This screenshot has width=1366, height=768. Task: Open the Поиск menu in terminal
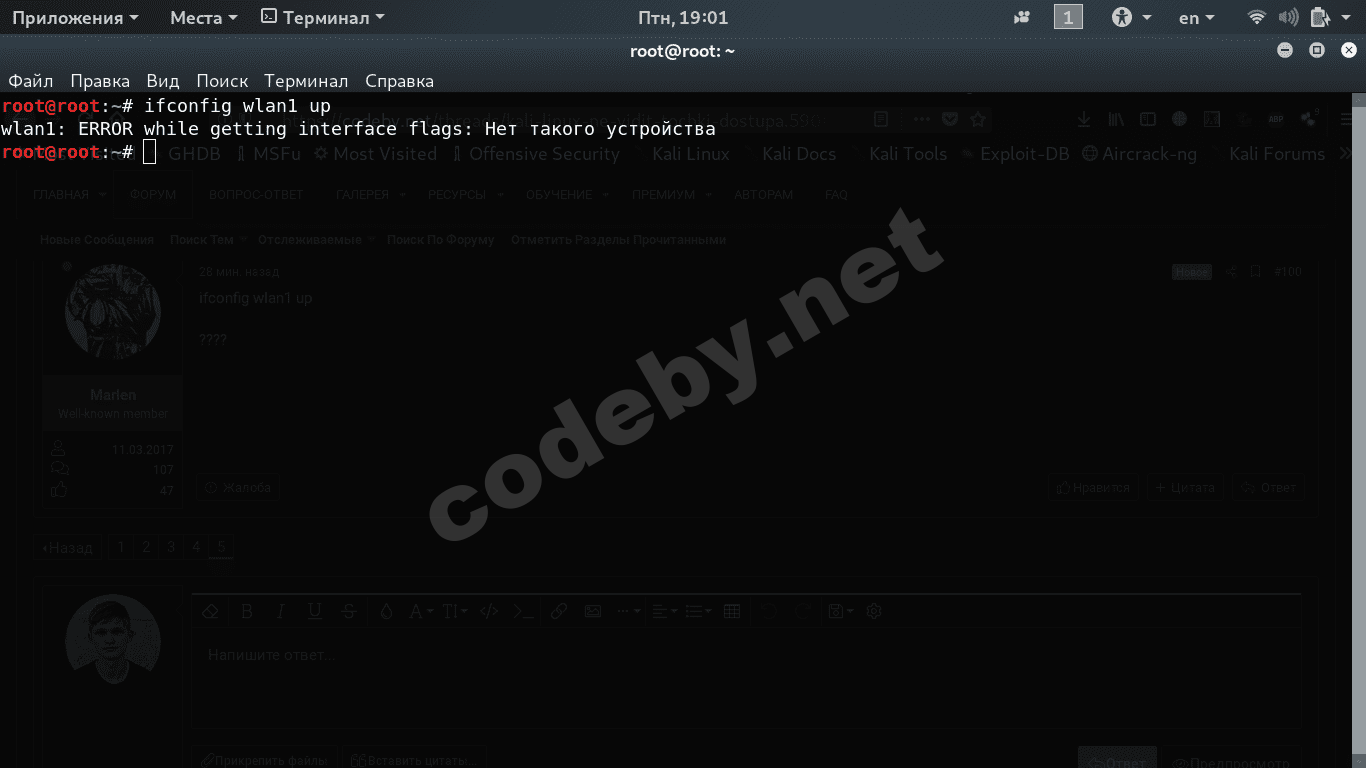pyautogui.click(x=222, y=81)
